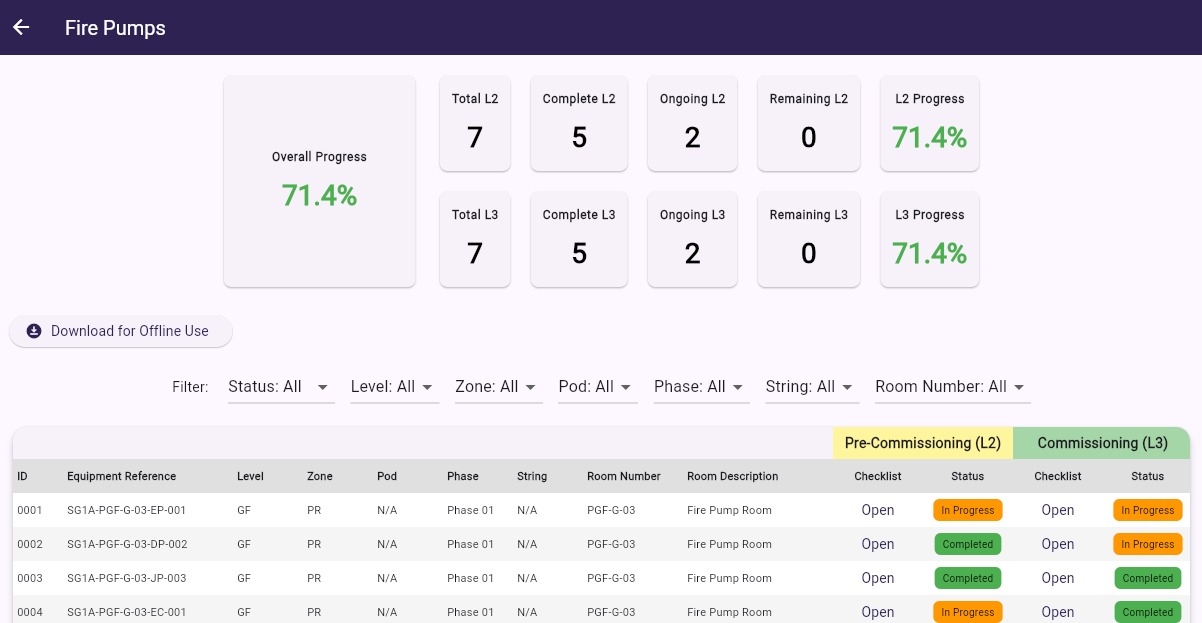Click the Fire Pumps page title
Image resolution: width=1202 pixels, height=623 pixels.
point(115,28)
